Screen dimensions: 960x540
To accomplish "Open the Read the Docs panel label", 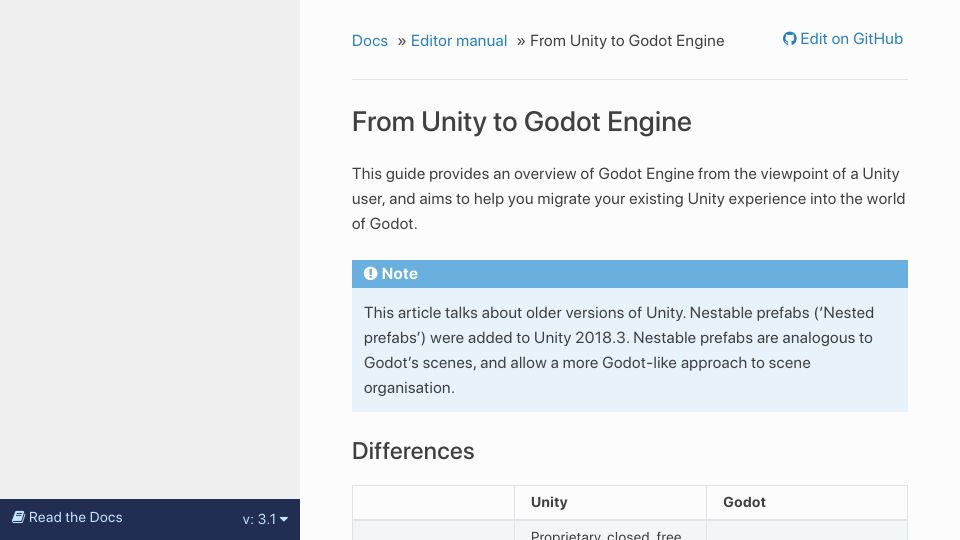I will pyautogui.click(x=75, y=517).
